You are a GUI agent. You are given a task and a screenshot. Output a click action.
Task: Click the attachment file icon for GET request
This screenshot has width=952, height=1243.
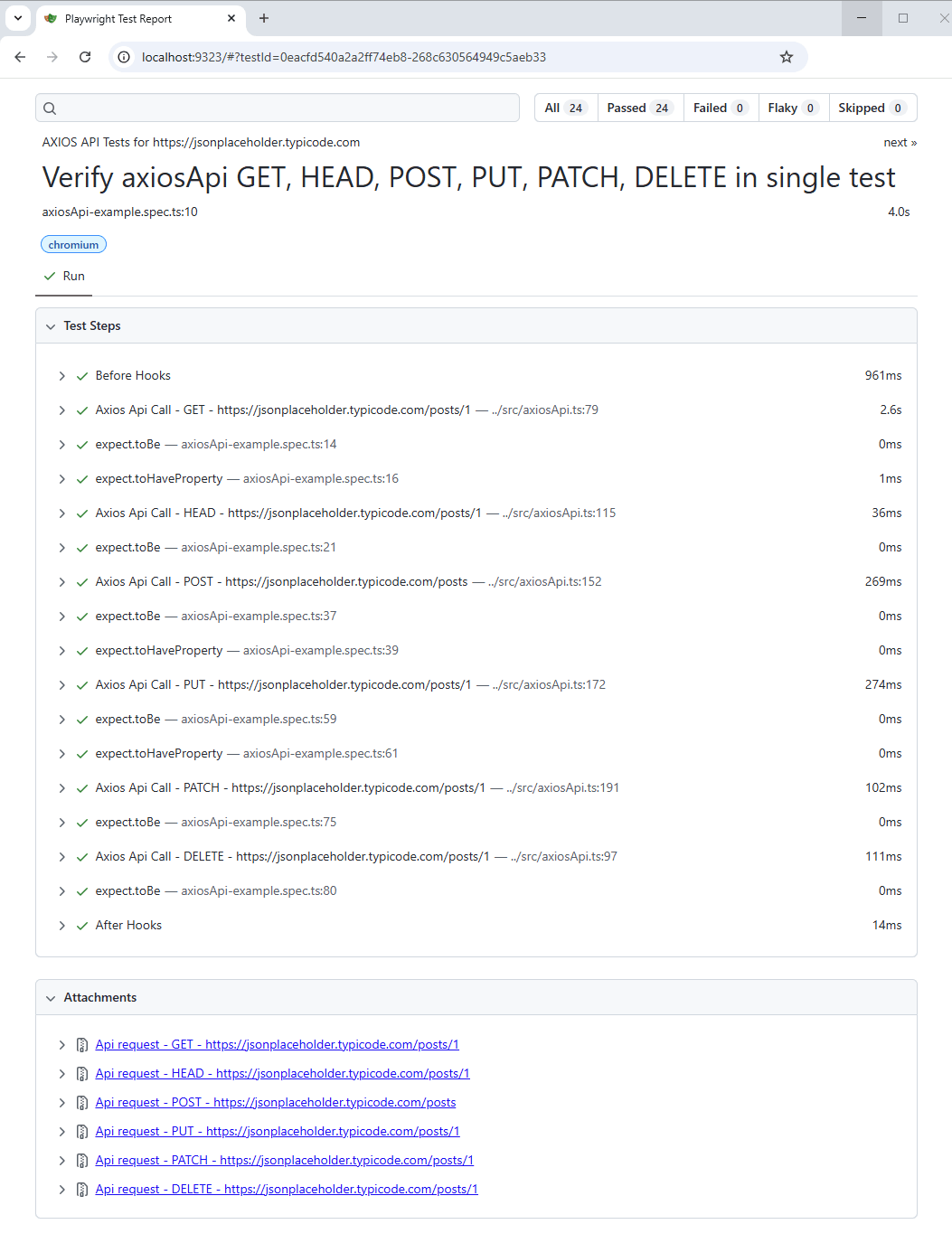pyautogui.click(x=81, y=1044)
